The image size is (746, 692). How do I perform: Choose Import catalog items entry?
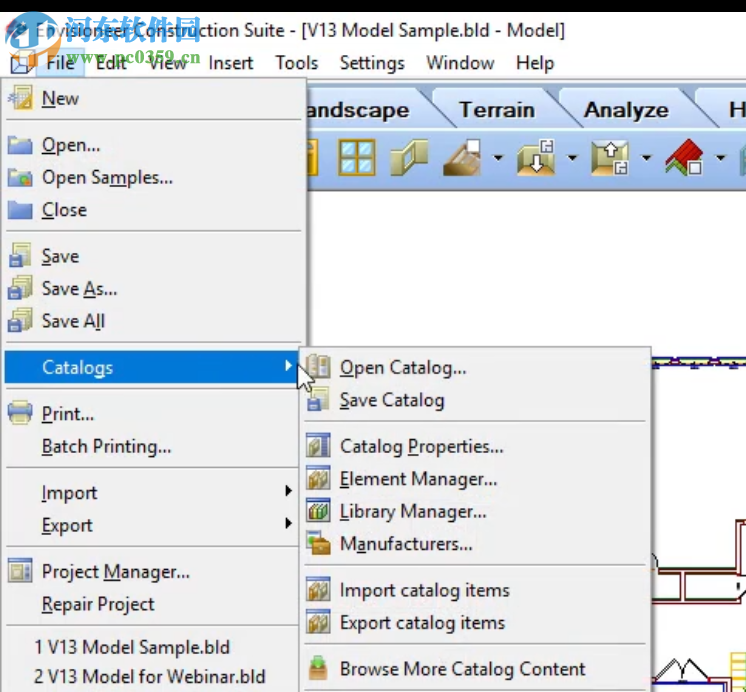pyautogui.click(x=477, y=589)
